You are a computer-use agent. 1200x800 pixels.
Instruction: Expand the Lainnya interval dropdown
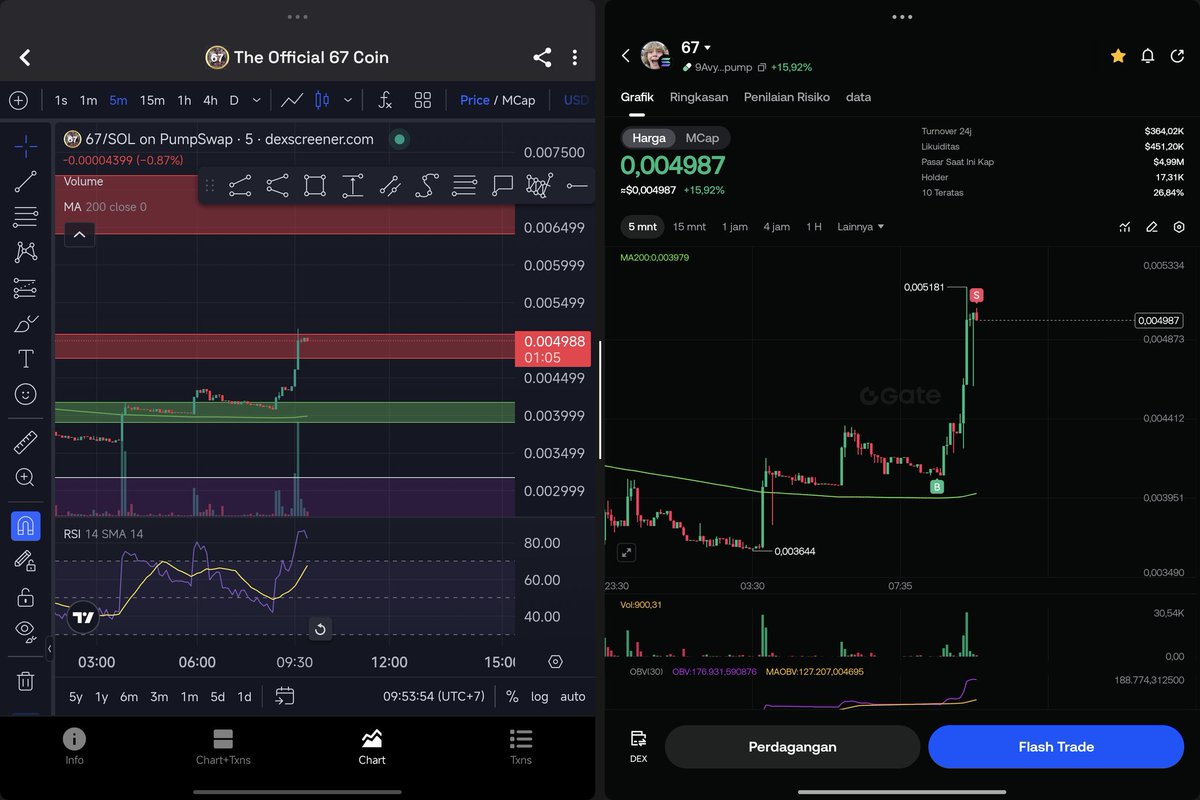[861, 227]
